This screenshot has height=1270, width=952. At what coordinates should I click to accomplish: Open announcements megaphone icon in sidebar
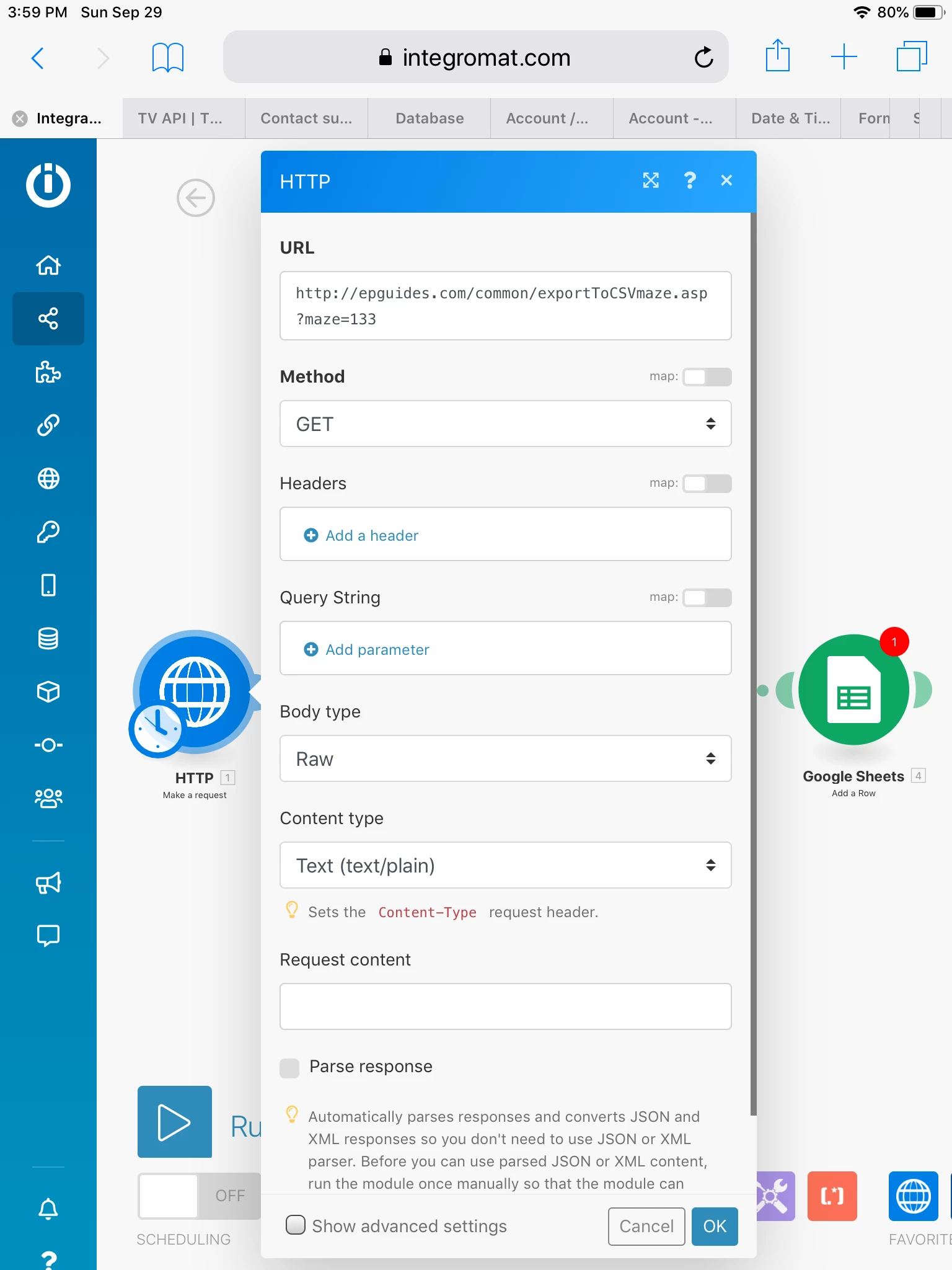(48, 882)
